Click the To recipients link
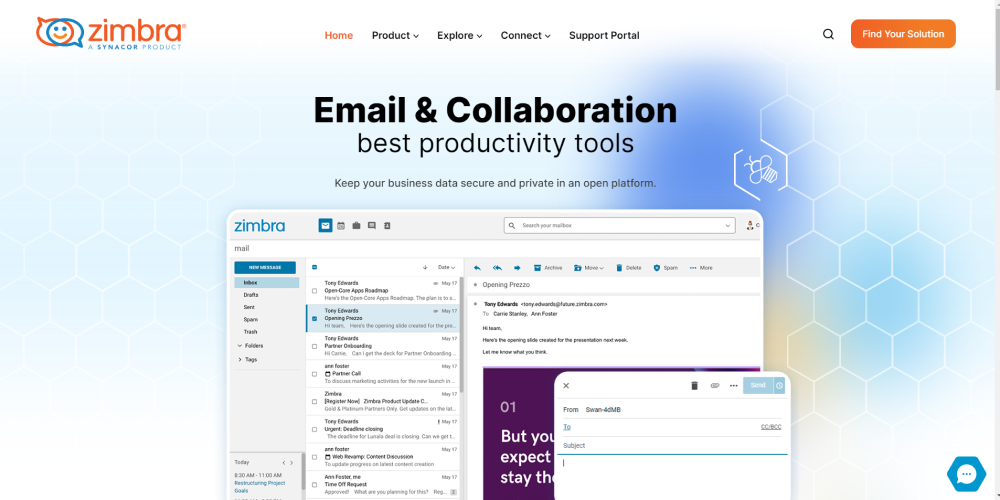 pos(567,427)
